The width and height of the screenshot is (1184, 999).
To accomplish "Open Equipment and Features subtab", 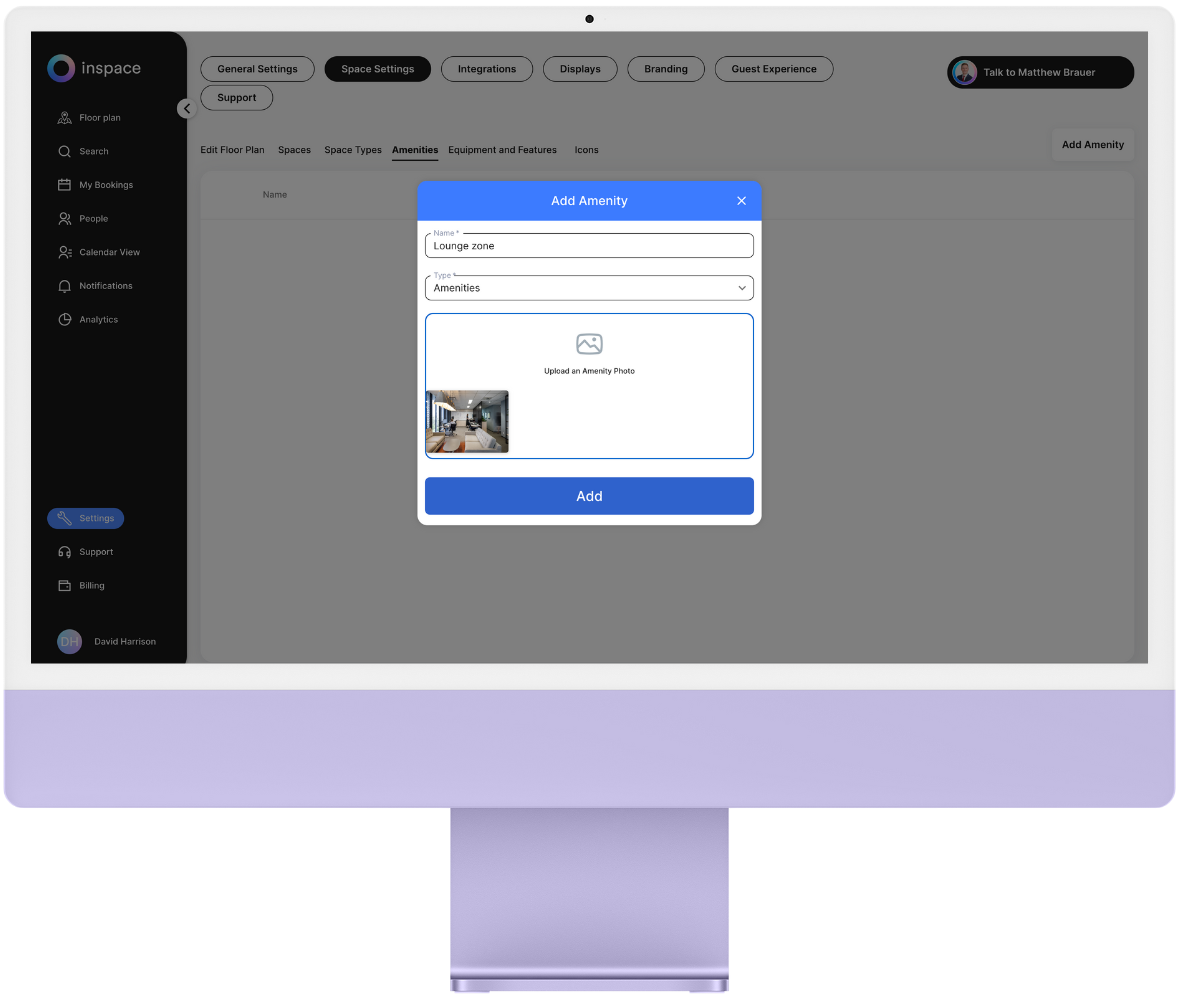I will pos(502,150).
